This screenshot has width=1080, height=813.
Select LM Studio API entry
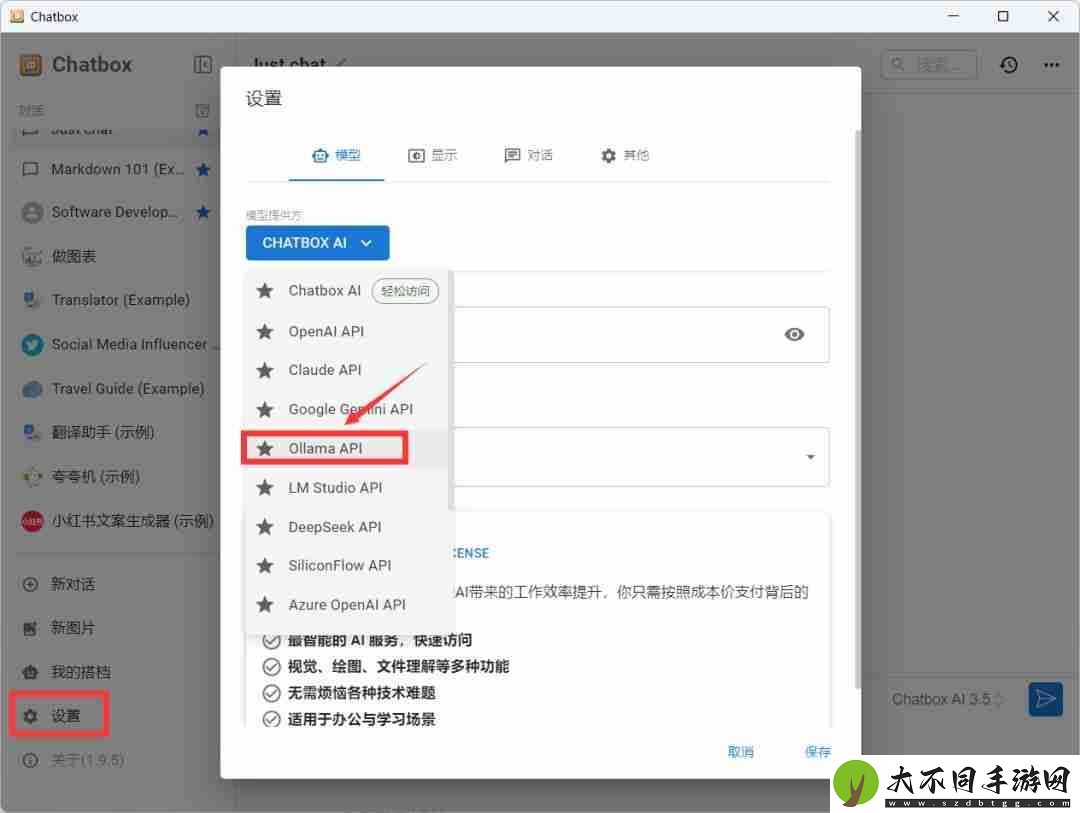[x=346, y=488]
